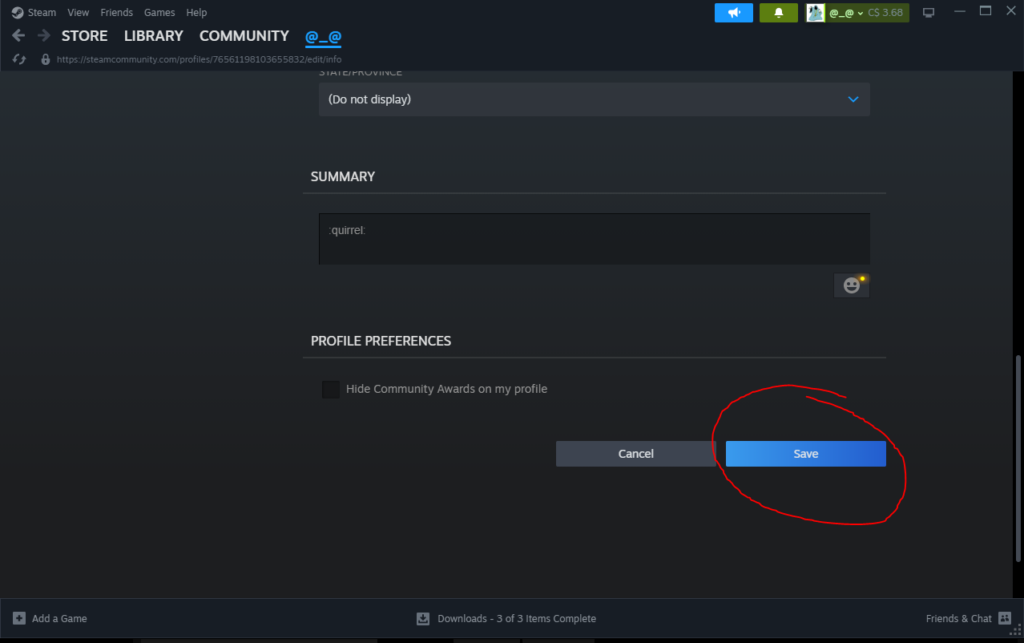Expand the State/Province dropdown
The width and height of the screenshot is (1024, 643).
(x=594, y=100)
